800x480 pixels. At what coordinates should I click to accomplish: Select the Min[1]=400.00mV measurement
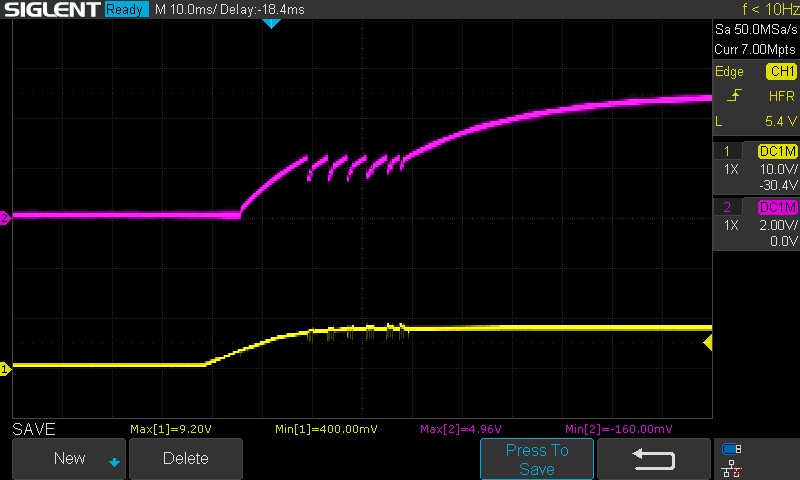coord(327,429)
